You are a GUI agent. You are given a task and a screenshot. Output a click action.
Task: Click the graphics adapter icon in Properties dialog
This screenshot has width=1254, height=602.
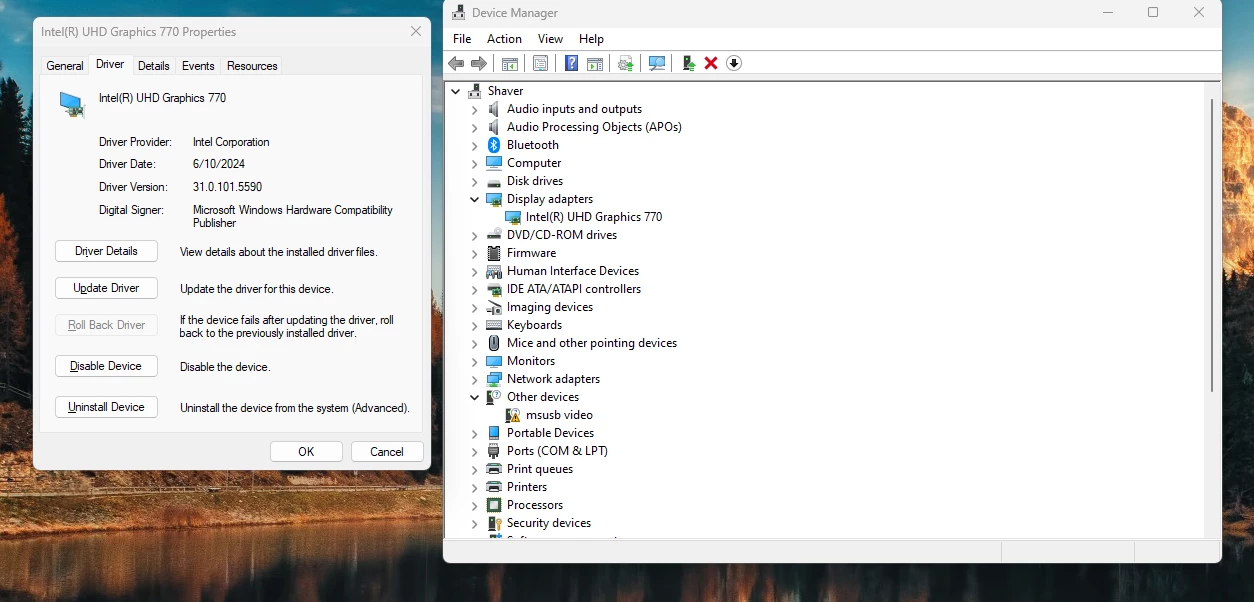point(72,104)
